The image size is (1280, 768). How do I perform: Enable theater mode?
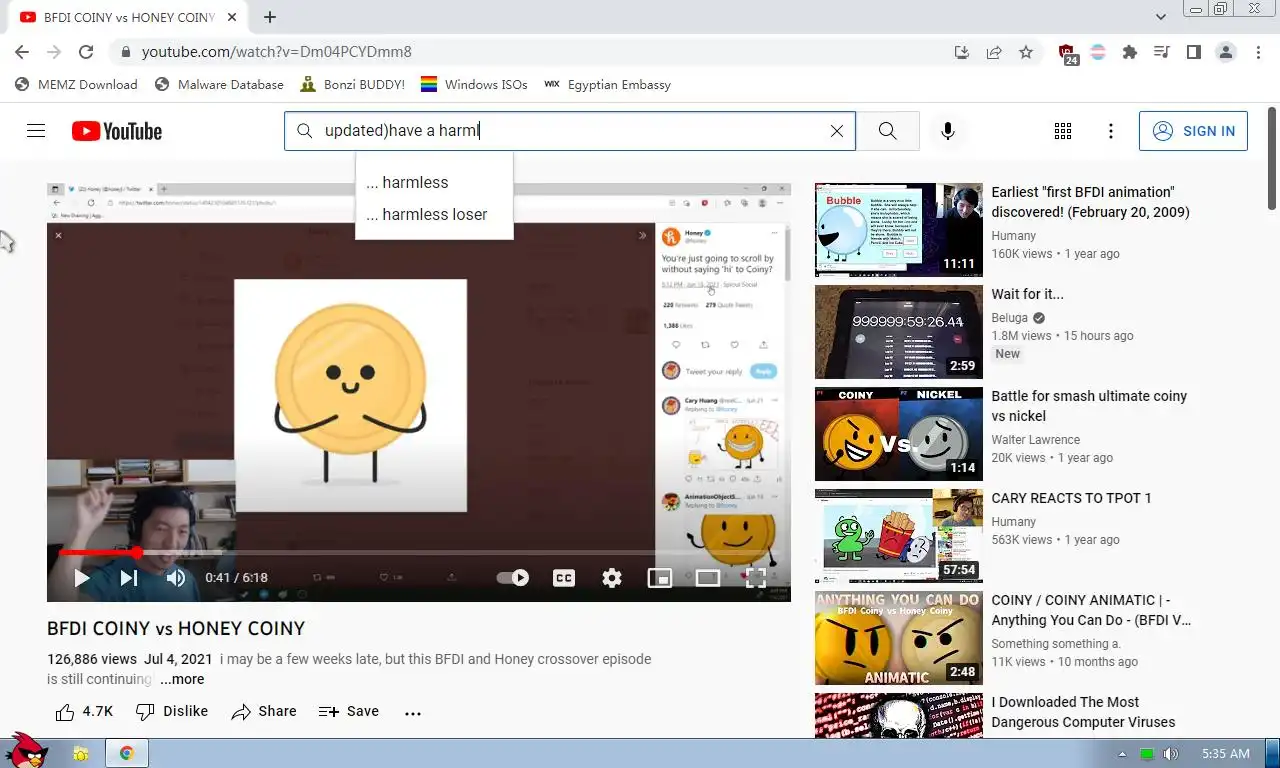click(708, 577)
